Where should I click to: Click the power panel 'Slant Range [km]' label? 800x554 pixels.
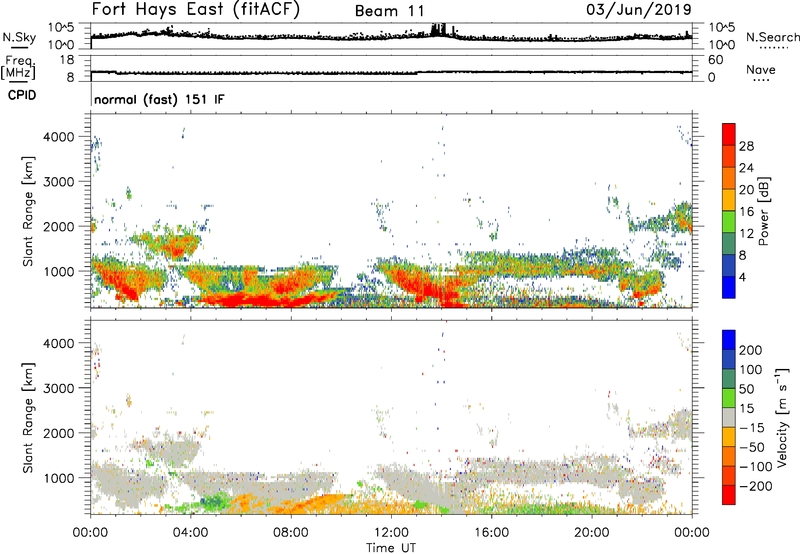tap(28, 211)
